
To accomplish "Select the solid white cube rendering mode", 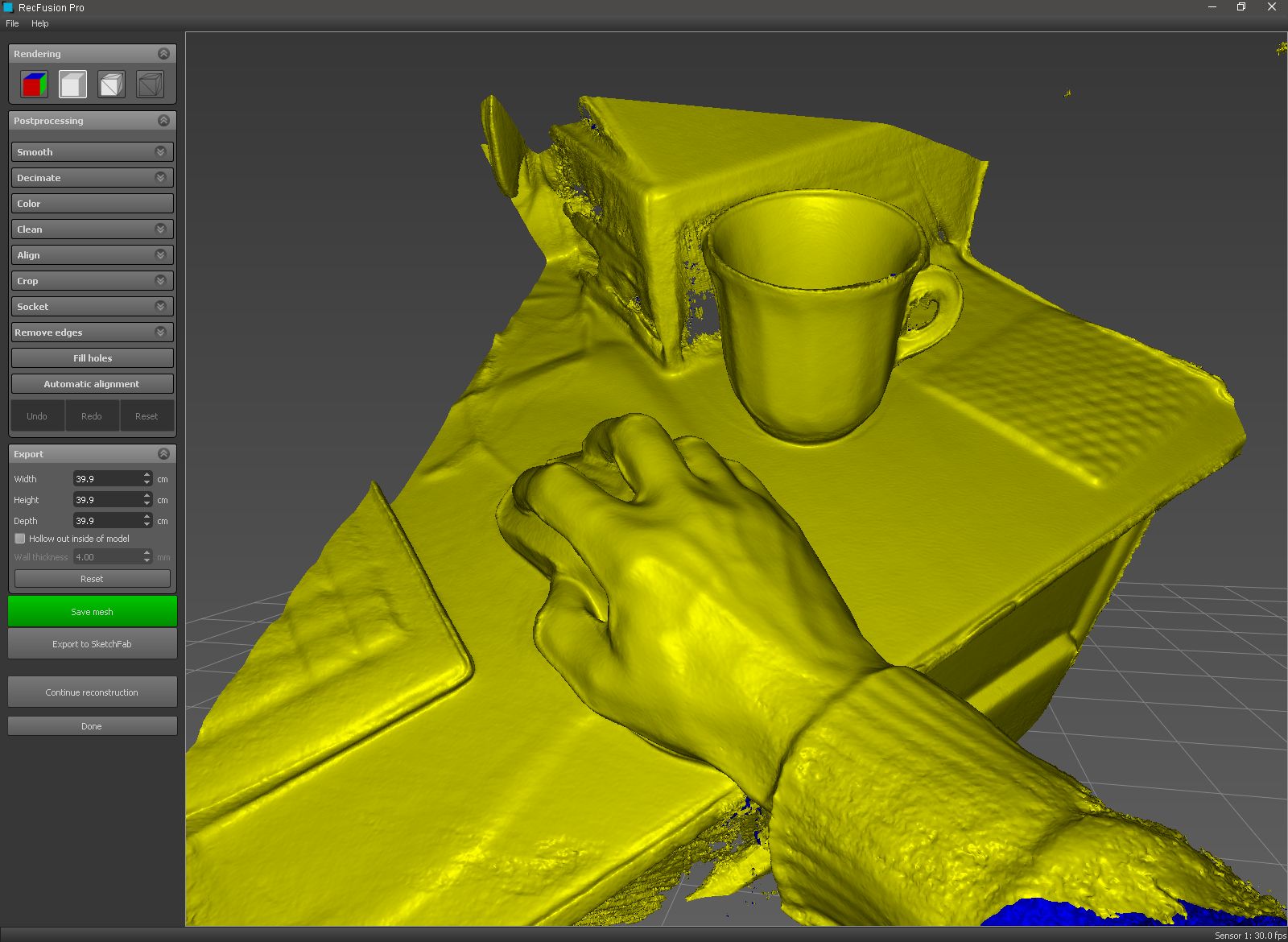I will (x=72, y=85).
